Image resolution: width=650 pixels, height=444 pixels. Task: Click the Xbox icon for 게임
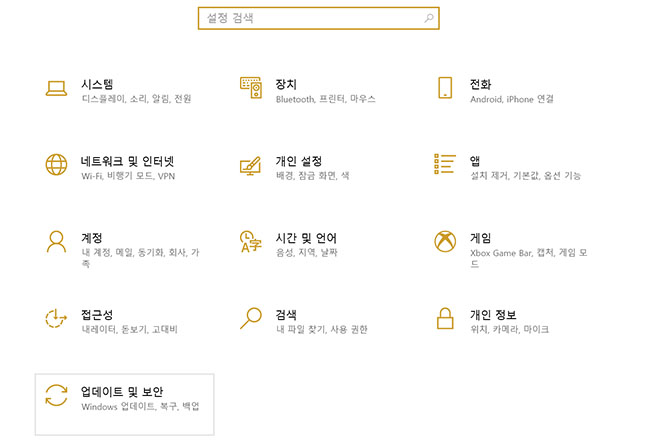pyautogui.click(x=446, y=242)
